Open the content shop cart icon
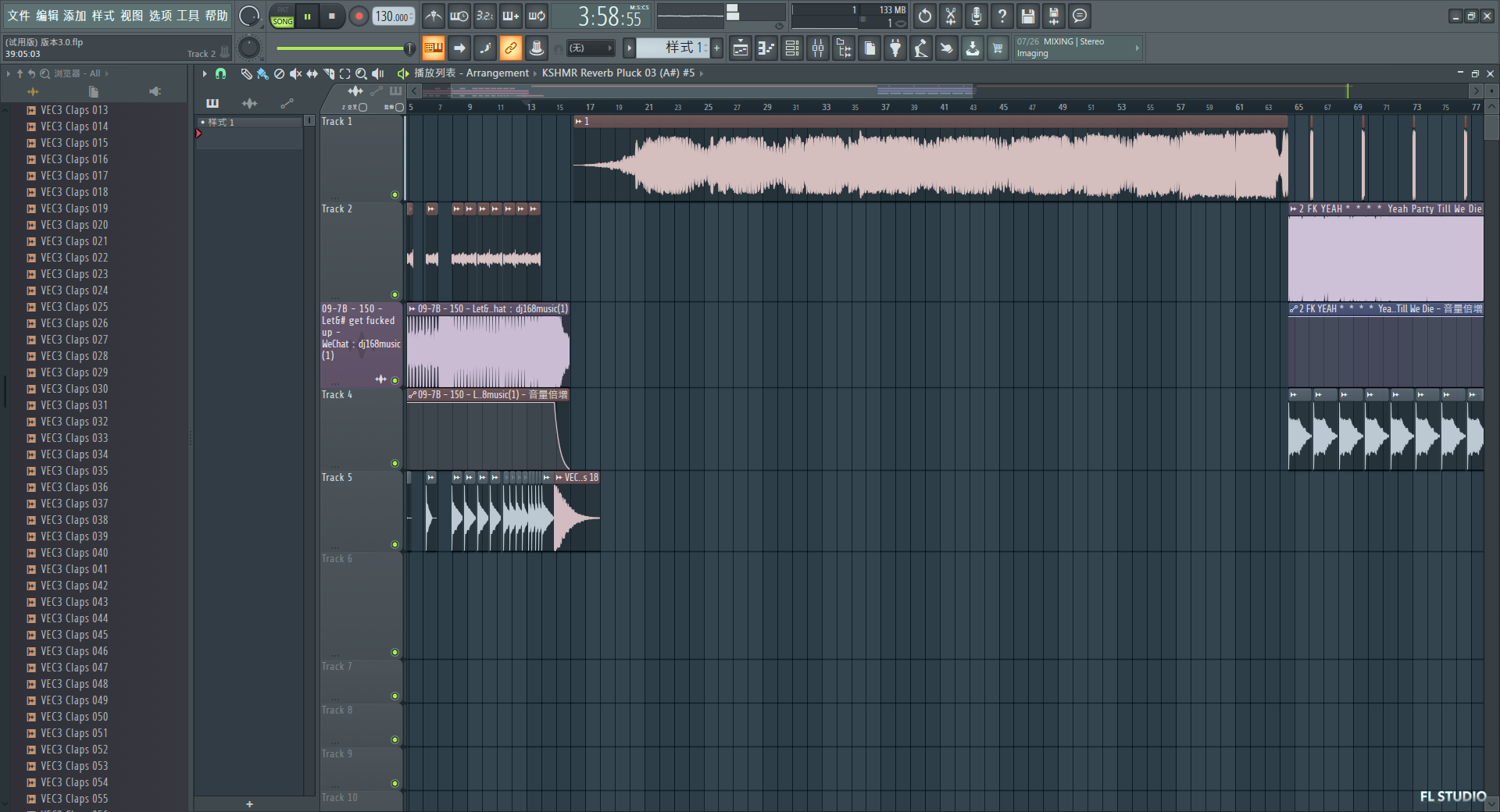 [998, 48]
